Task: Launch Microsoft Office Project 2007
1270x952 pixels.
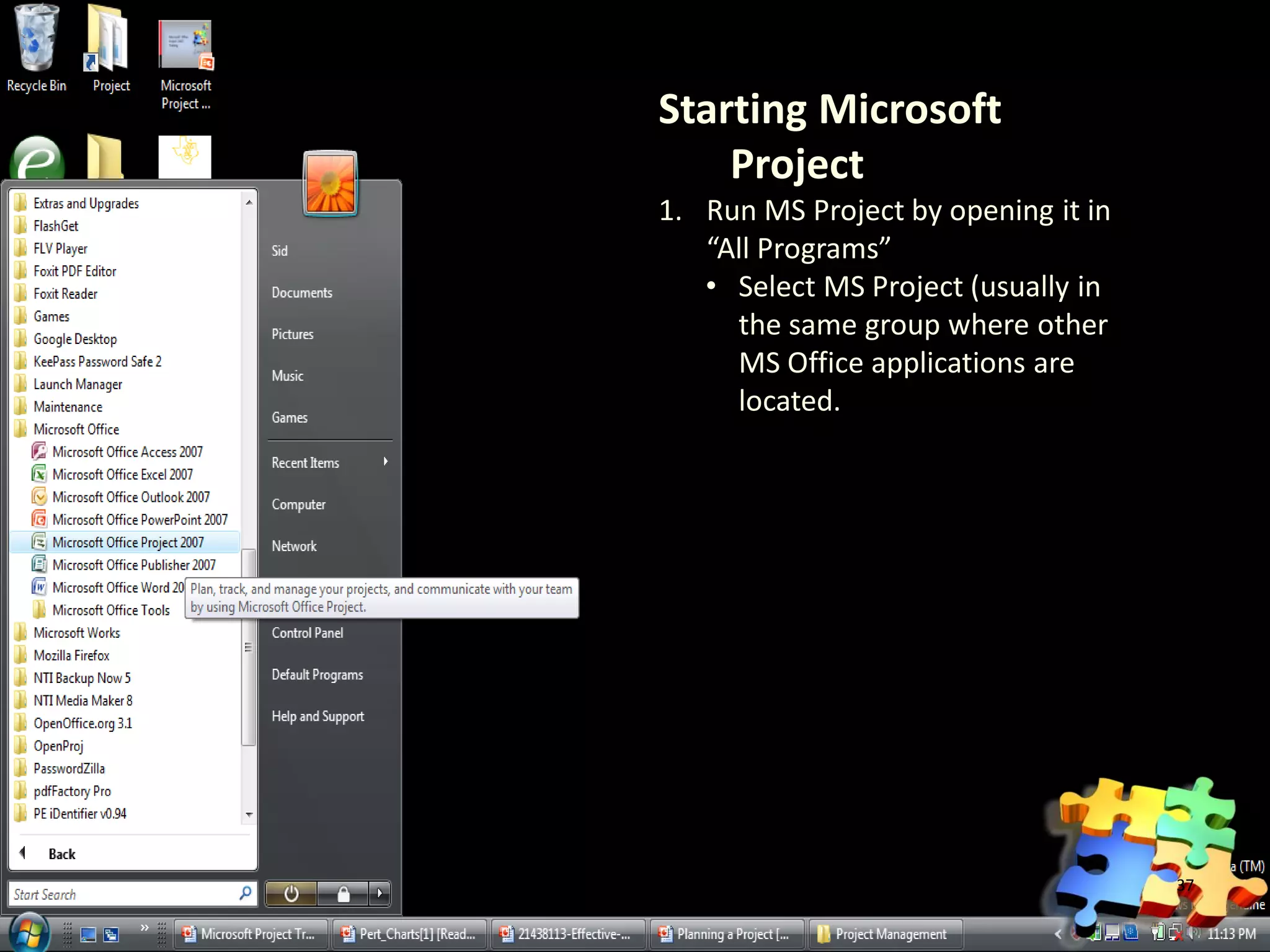Action: [x=125, y=542]
